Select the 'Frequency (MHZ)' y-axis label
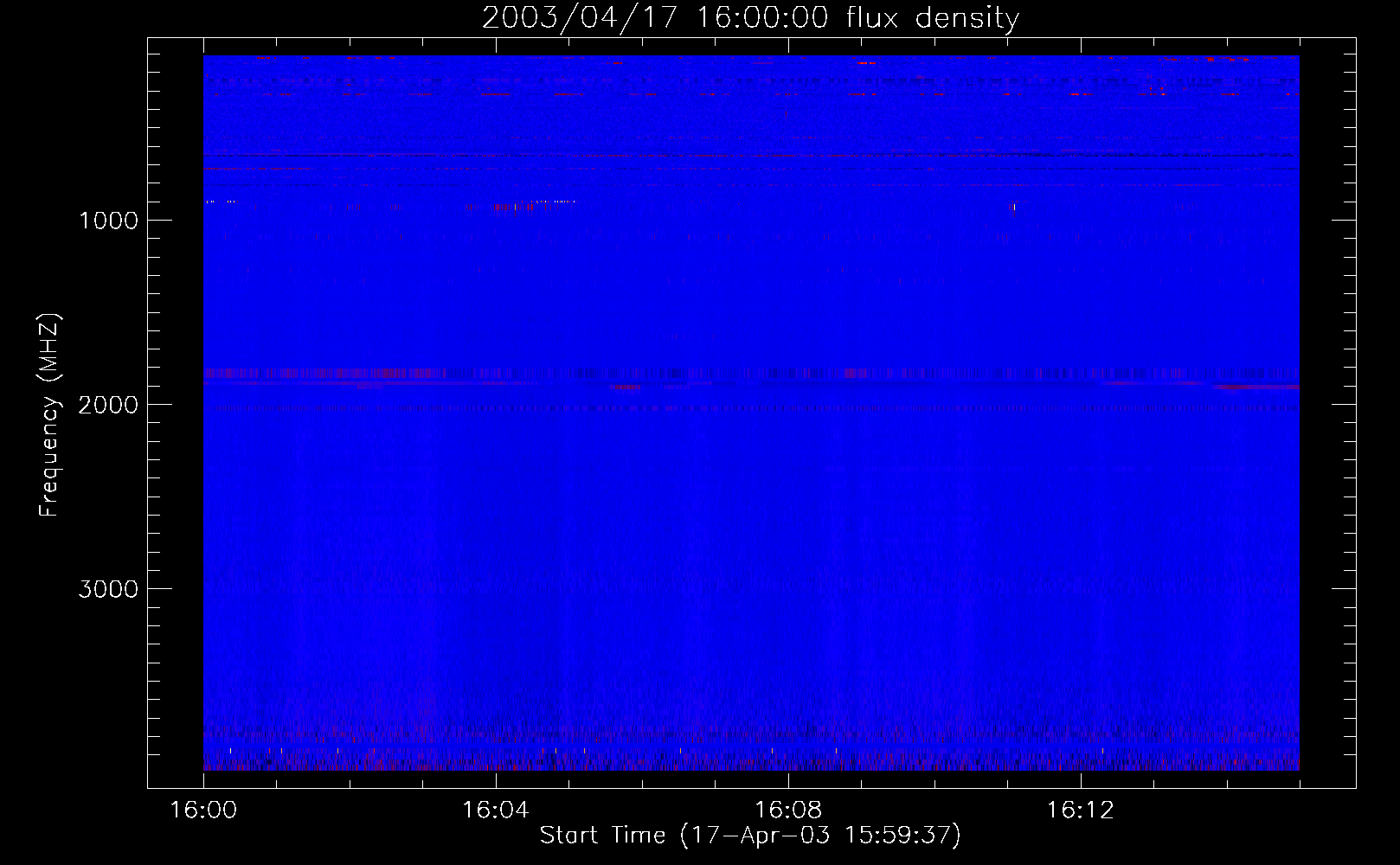The image size is (1400, 865). (49, 415)
